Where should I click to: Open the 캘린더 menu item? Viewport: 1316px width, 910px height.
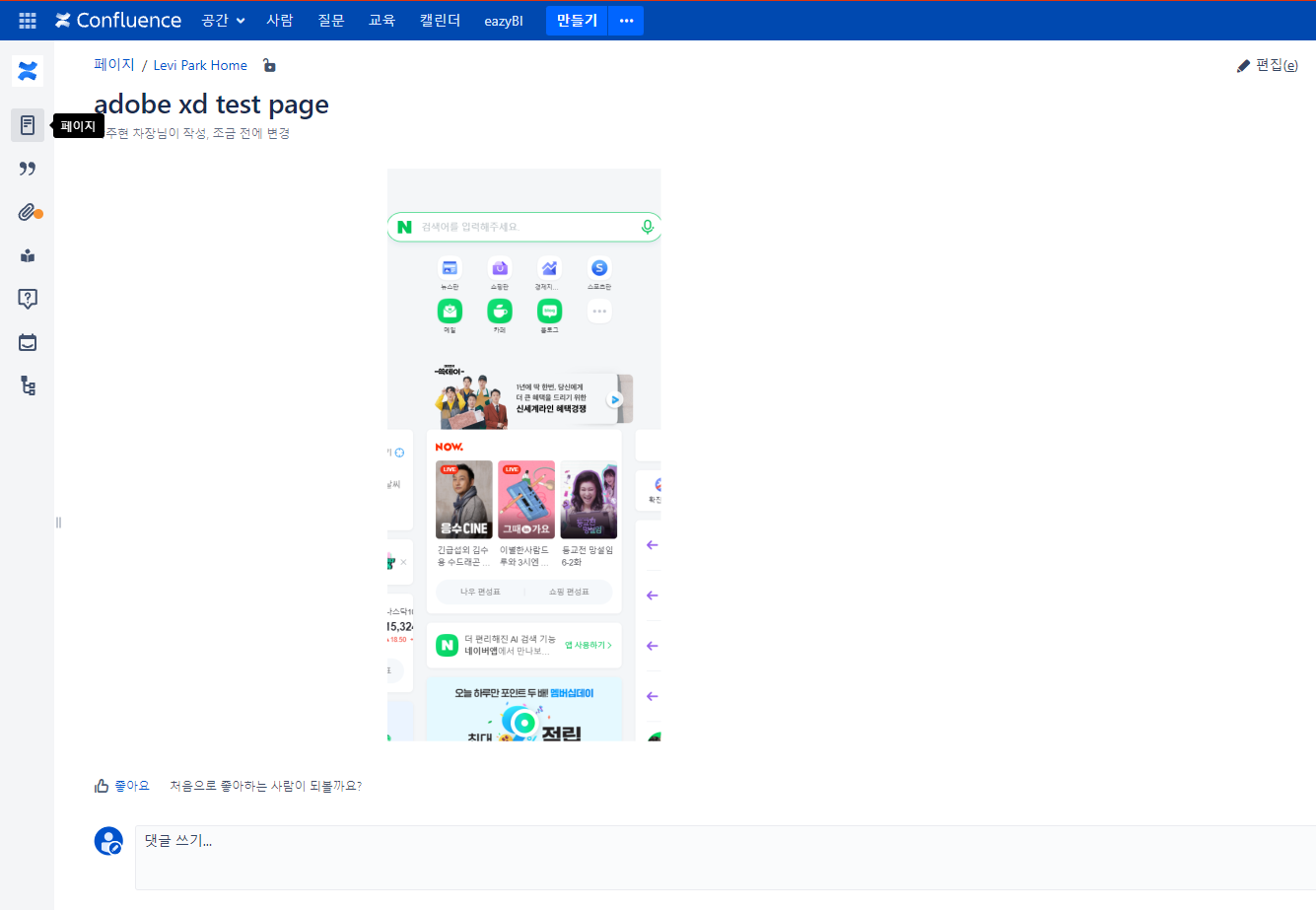(x=440, y=21)
